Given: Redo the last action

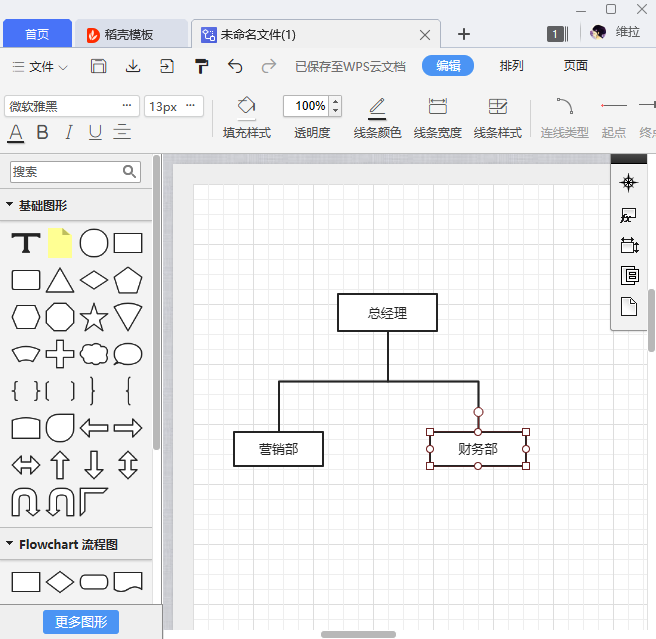Looking at the screenshot, I should coord(269,66).
